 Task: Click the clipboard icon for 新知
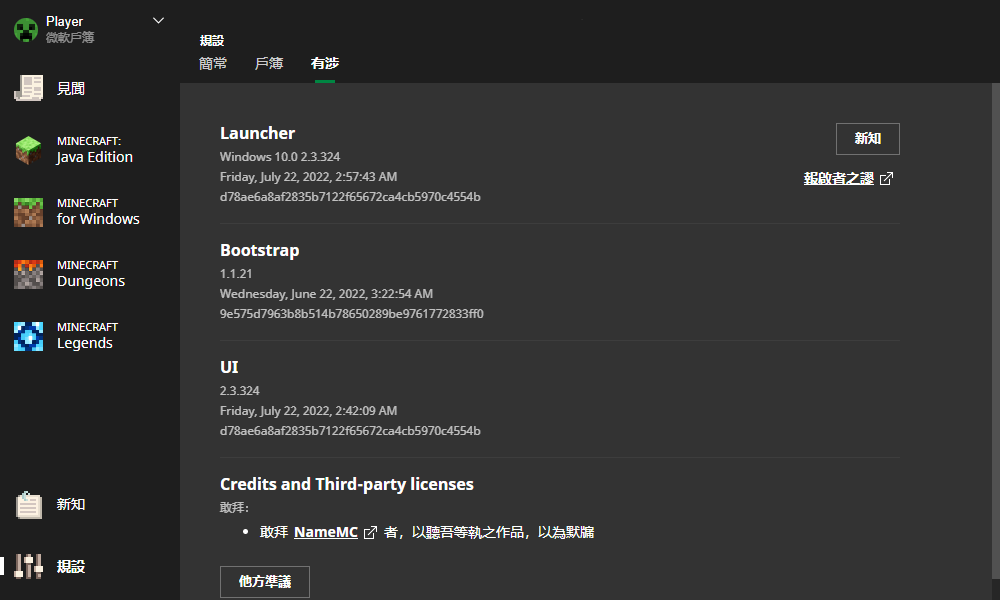pos(29,504)
